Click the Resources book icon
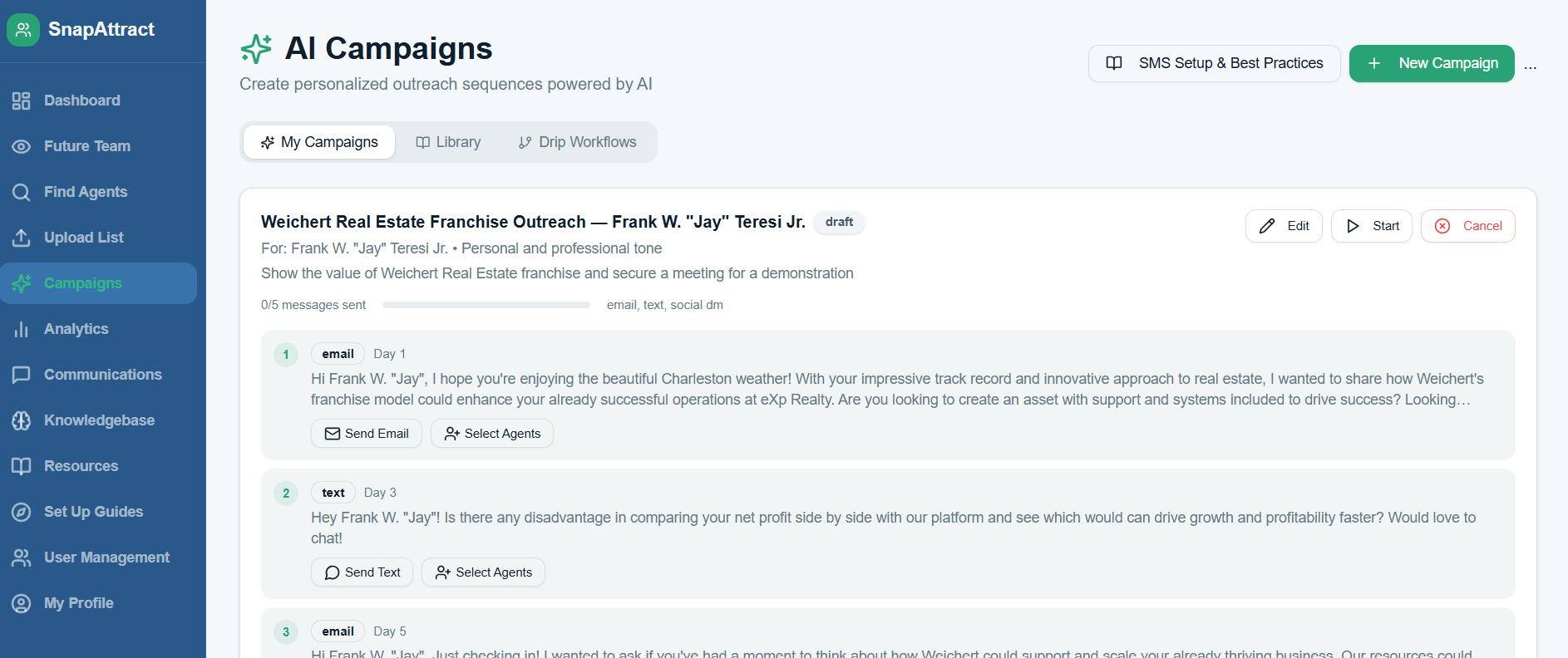The image size is (1568, 658). coord(22,466)
